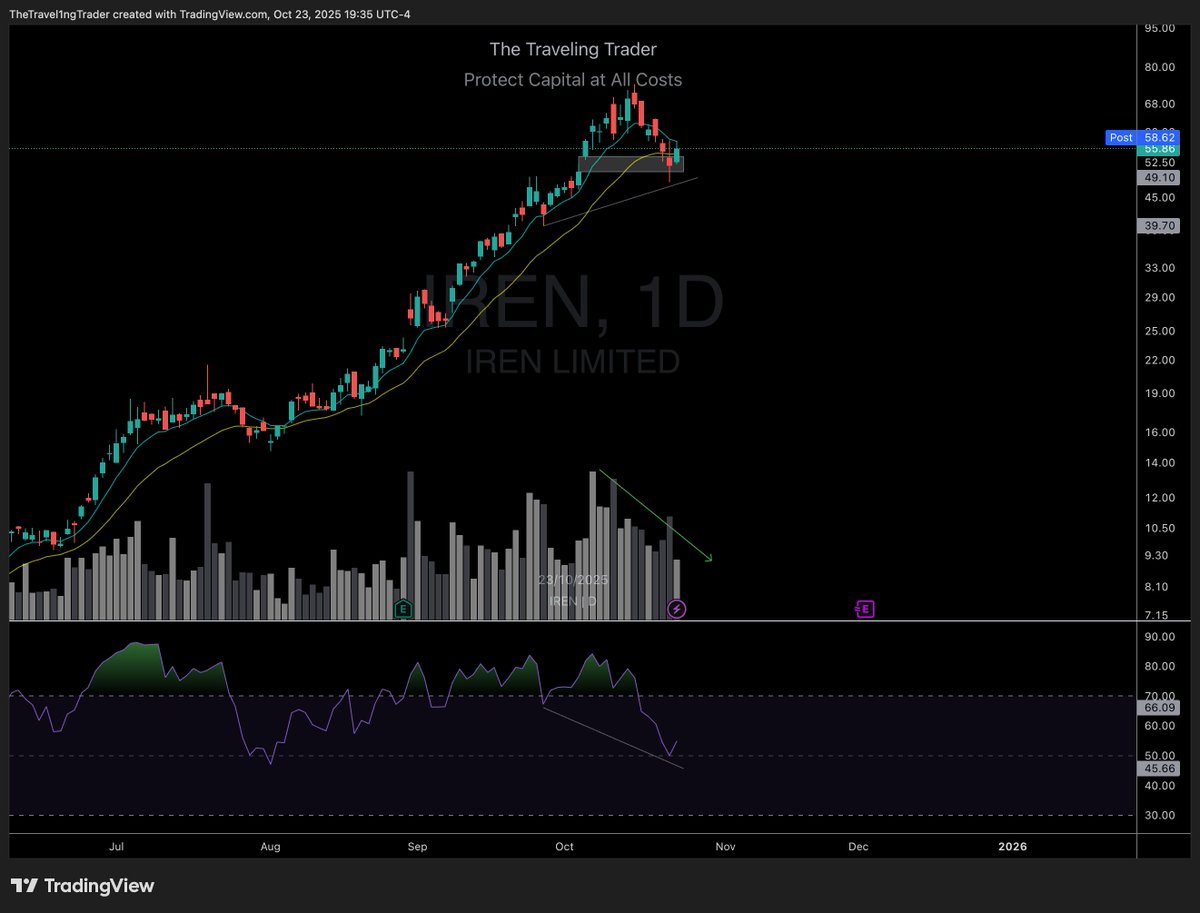Click the 23/10/2025 date text on chart
1200x913 pixels.
click(x=572, y=580)
